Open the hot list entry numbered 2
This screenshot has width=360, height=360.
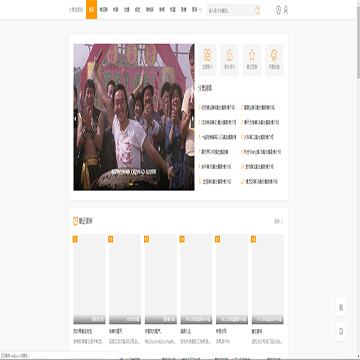pos(258,108)
